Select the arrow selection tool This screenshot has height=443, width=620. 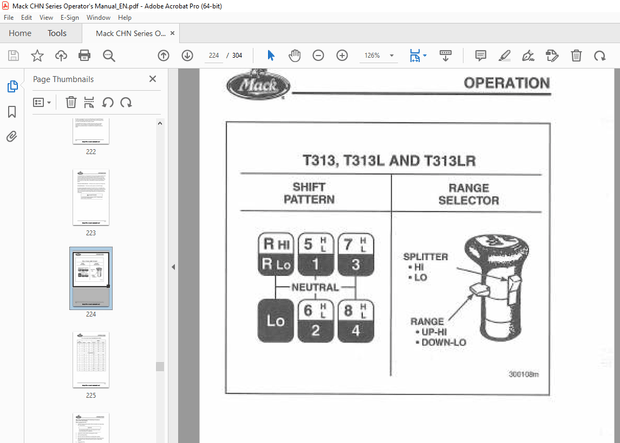(x=271, y=56)
